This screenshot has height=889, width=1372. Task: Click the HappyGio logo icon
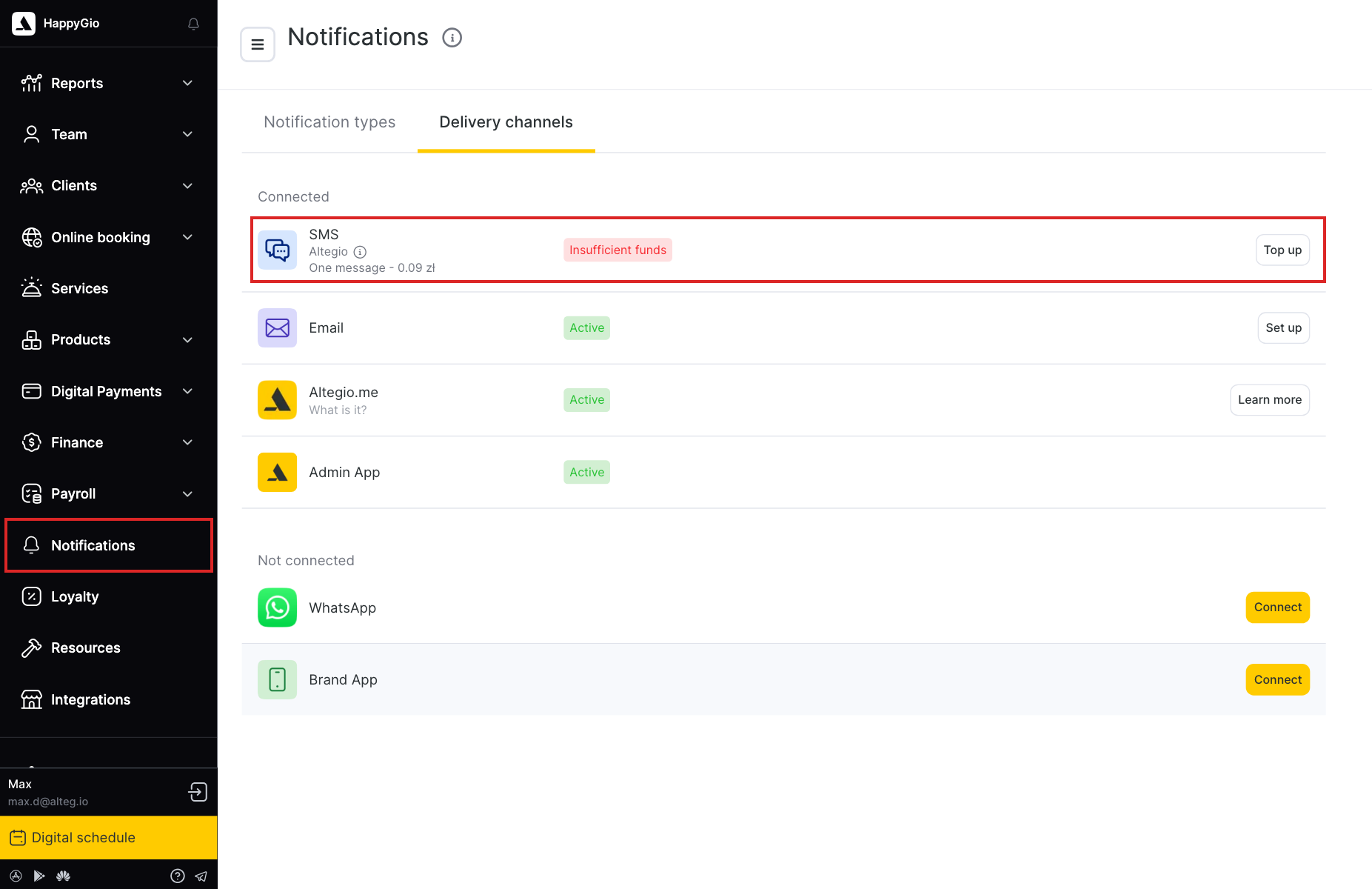tap(24, 24)
